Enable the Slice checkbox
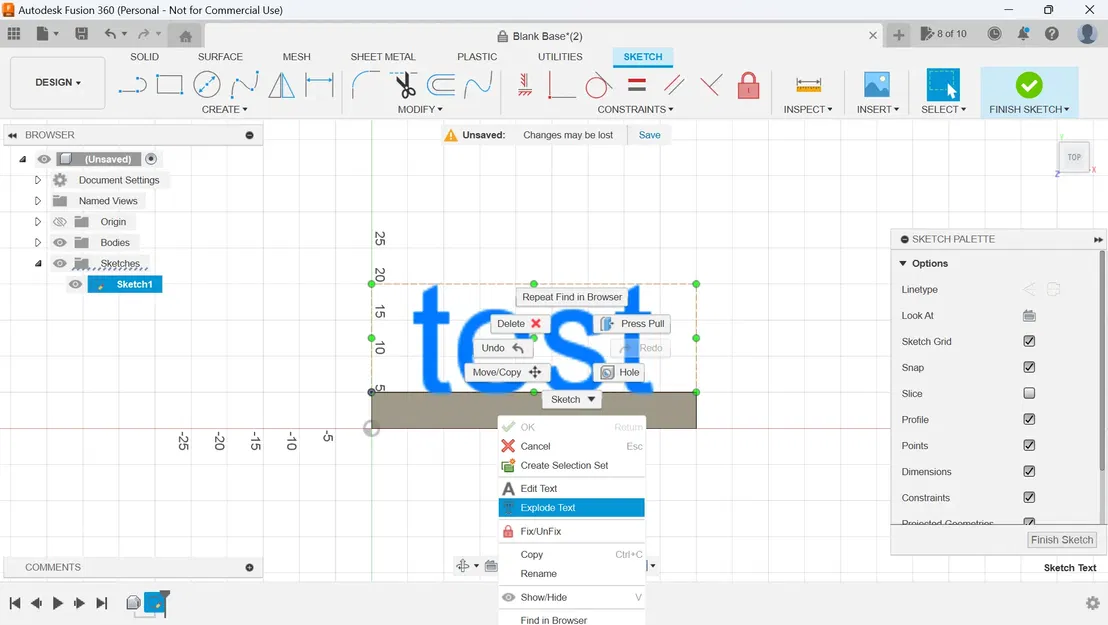 [1029, 393]
